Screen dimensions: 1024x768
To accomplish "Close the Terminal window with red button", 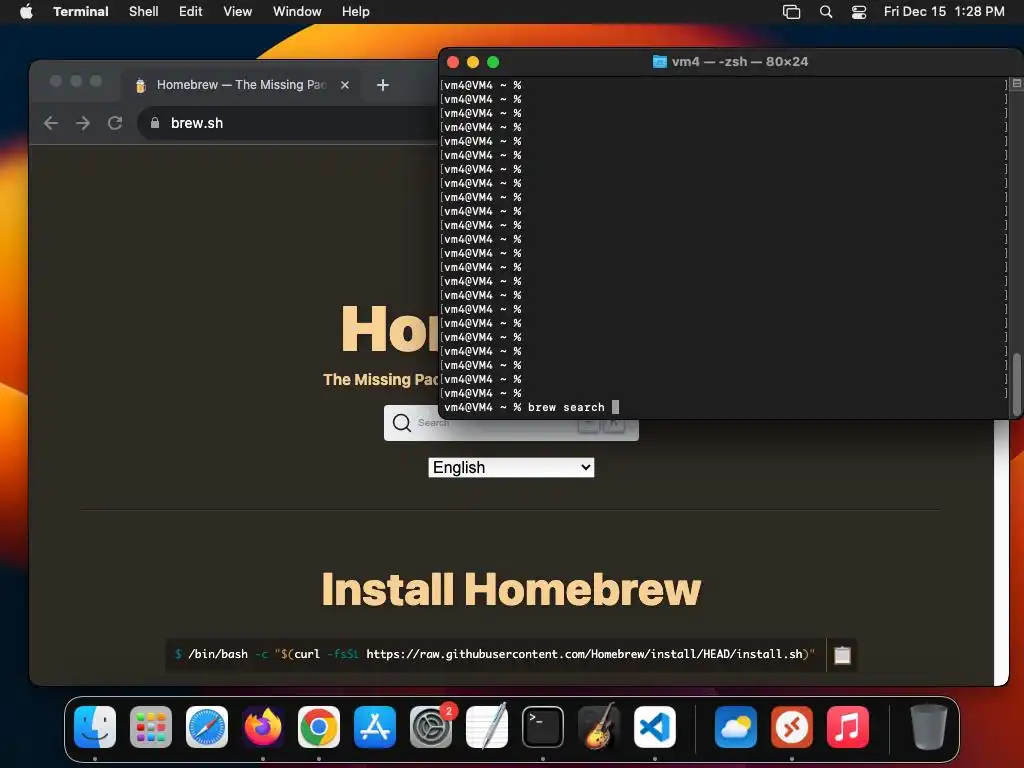I will point(453,62).
